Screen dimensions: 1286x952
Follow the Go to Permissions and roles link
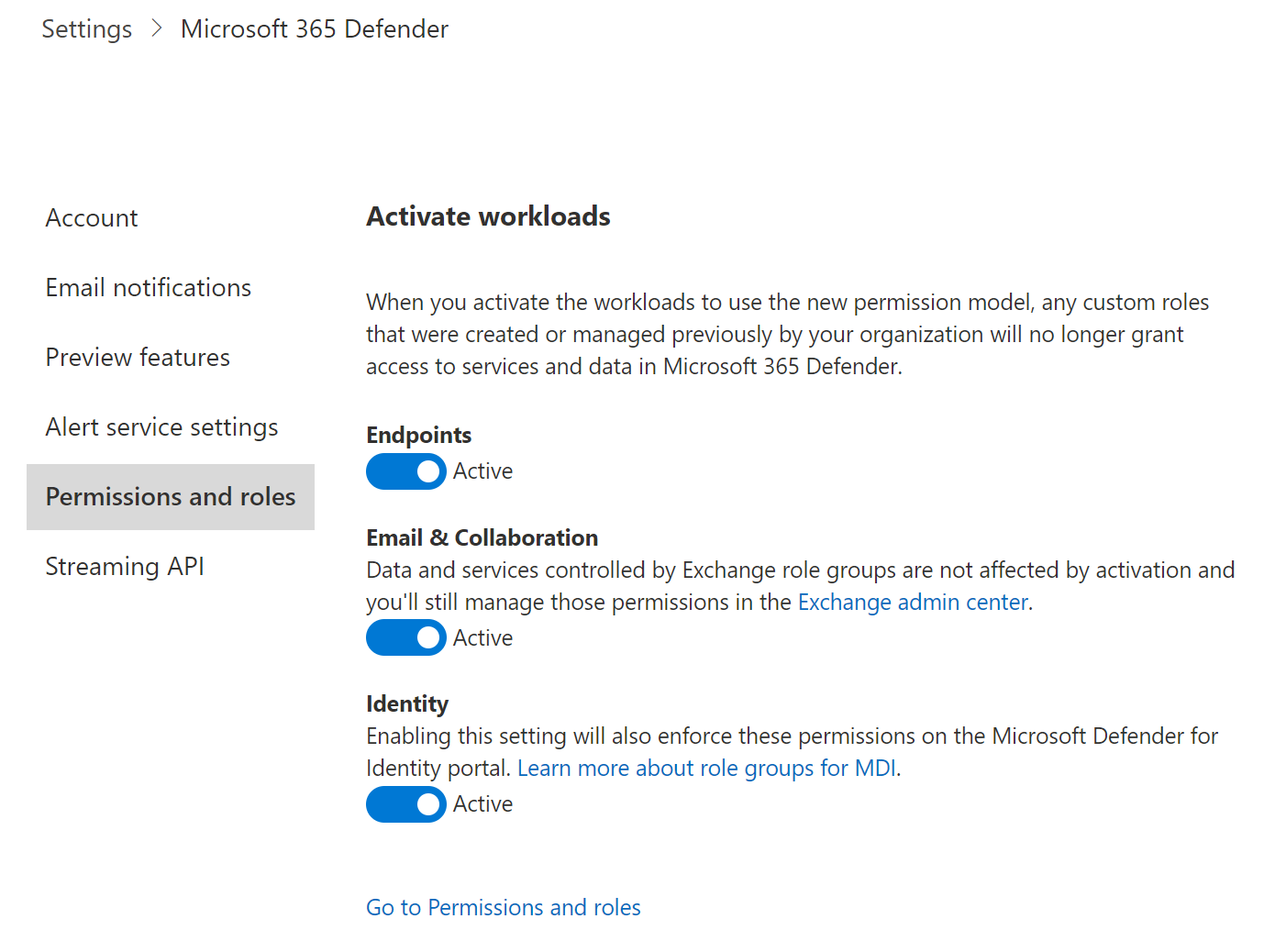coord(503,908)
